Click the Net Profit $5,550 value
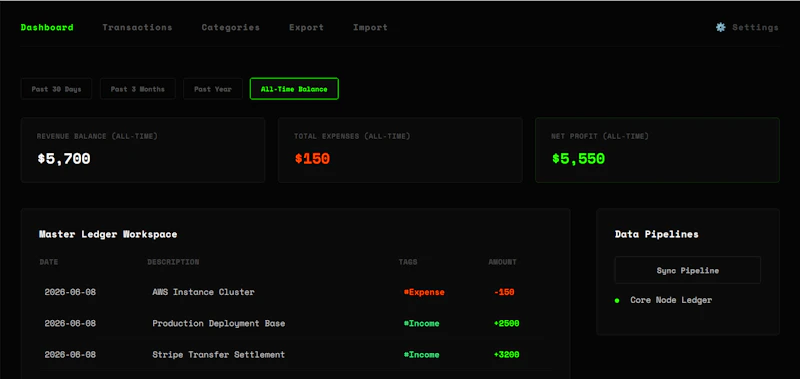Viewport: 800px width, 379px height. click(578, 159)
